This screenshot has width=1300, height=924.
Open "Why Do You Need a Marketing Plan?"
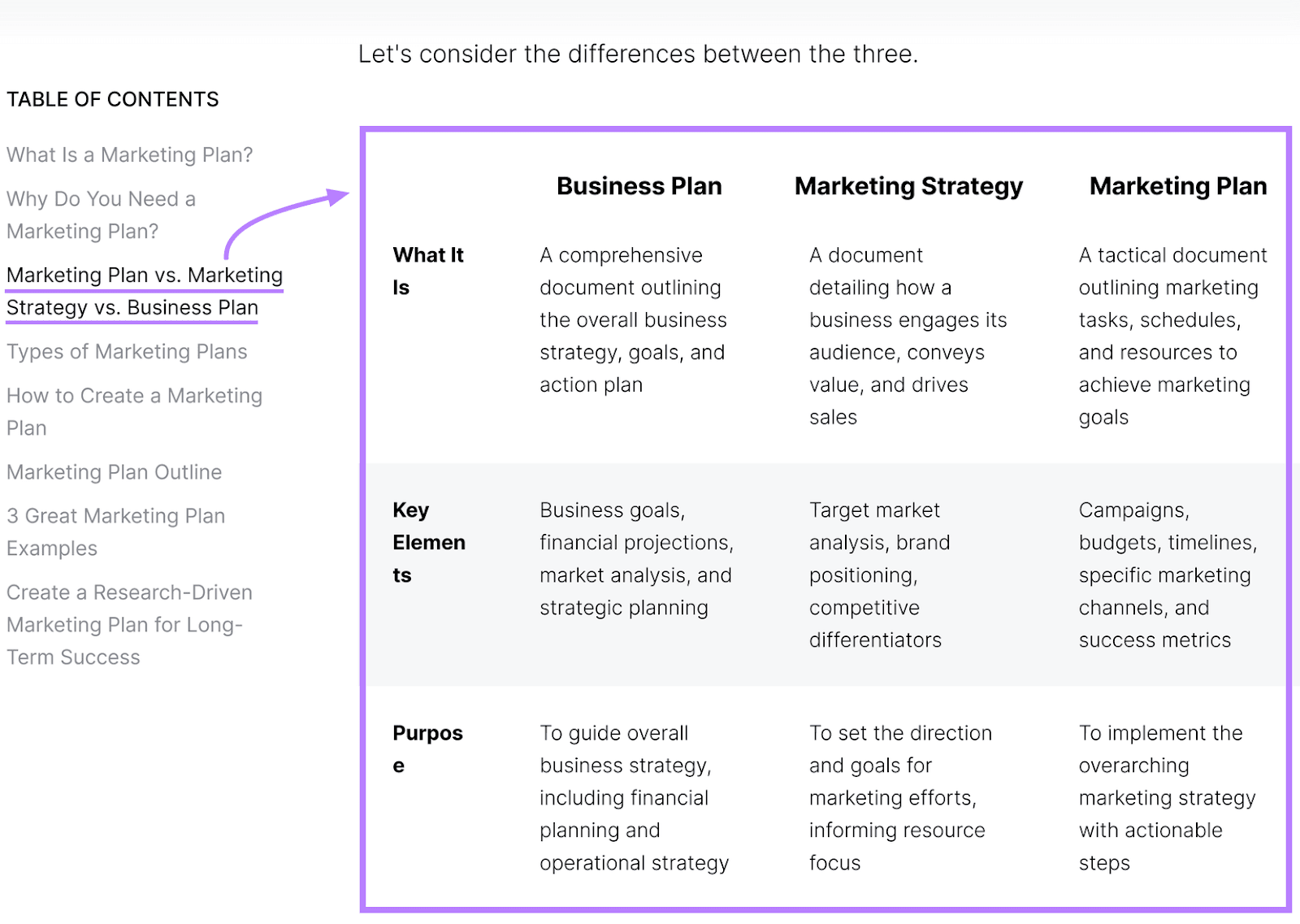[101, 215]
